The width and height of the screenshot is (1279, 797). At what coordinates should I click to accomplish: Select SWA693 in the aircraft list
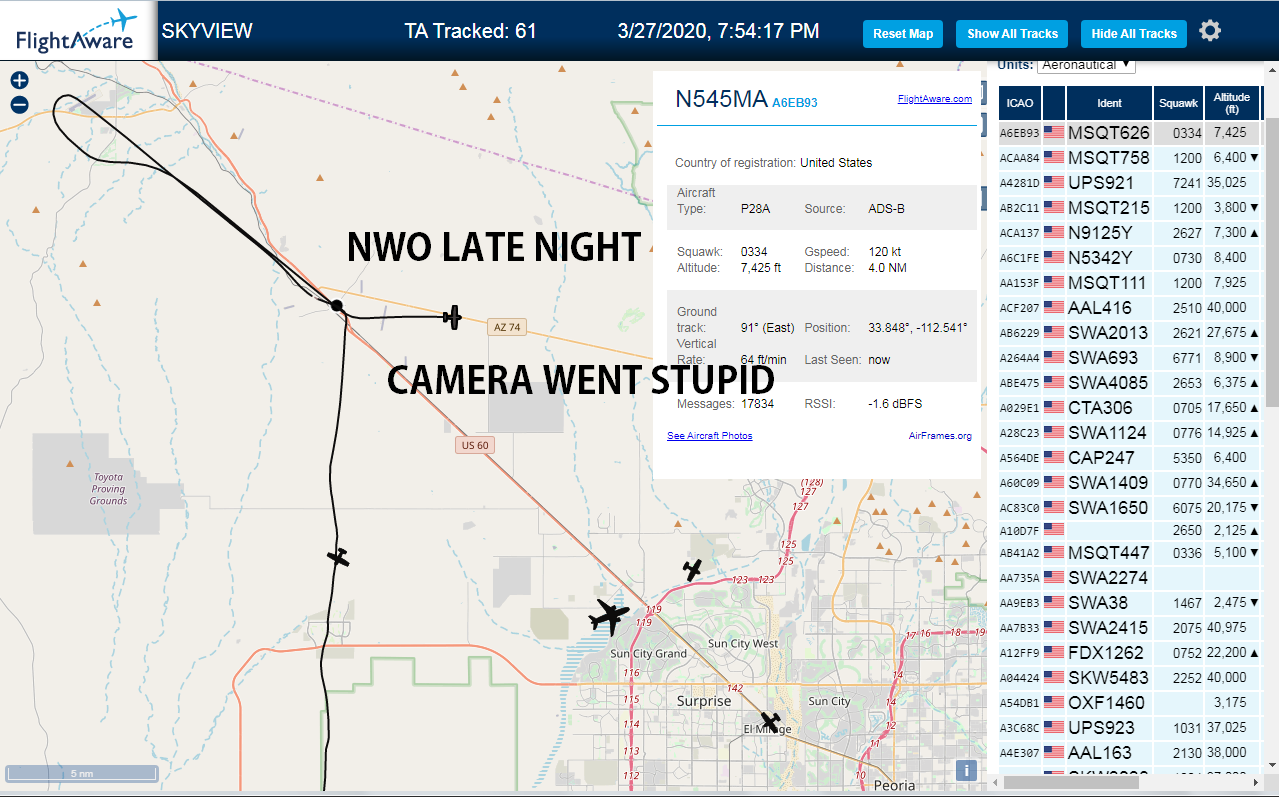pyautogui.click(x=1103, y=357)
